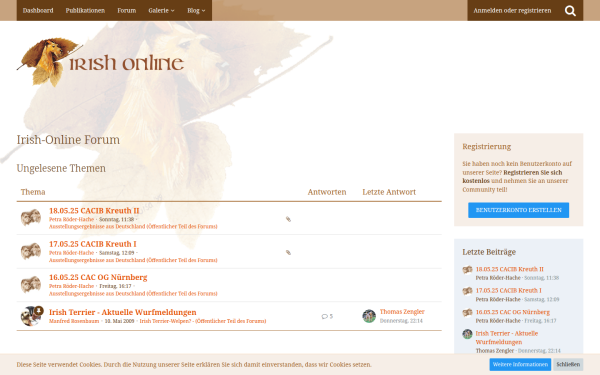Click the Thema column header
This screenshot has height=375, width=600.
33,192
